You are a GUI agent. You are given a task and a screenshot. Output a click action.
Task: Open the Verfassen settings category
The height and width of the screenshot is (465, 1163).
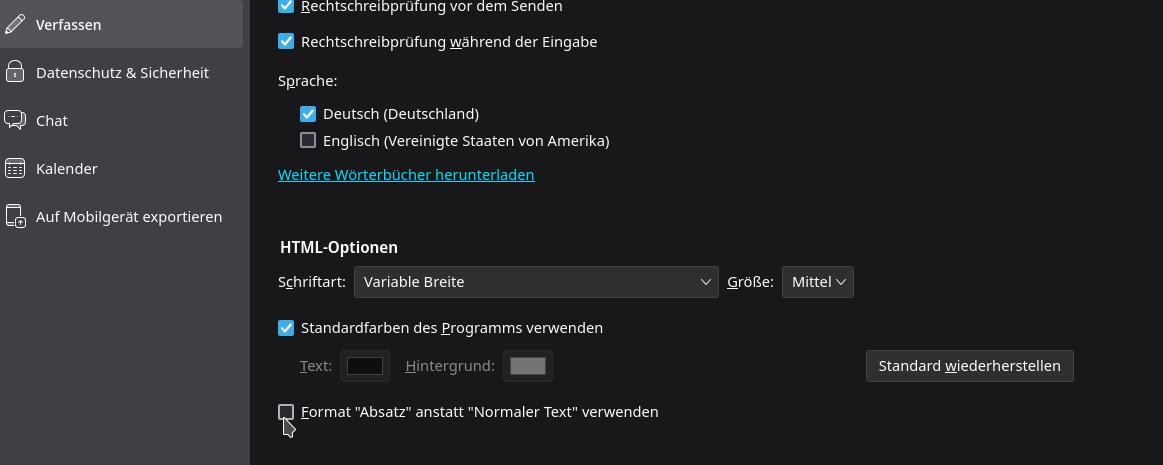(68, 24)
